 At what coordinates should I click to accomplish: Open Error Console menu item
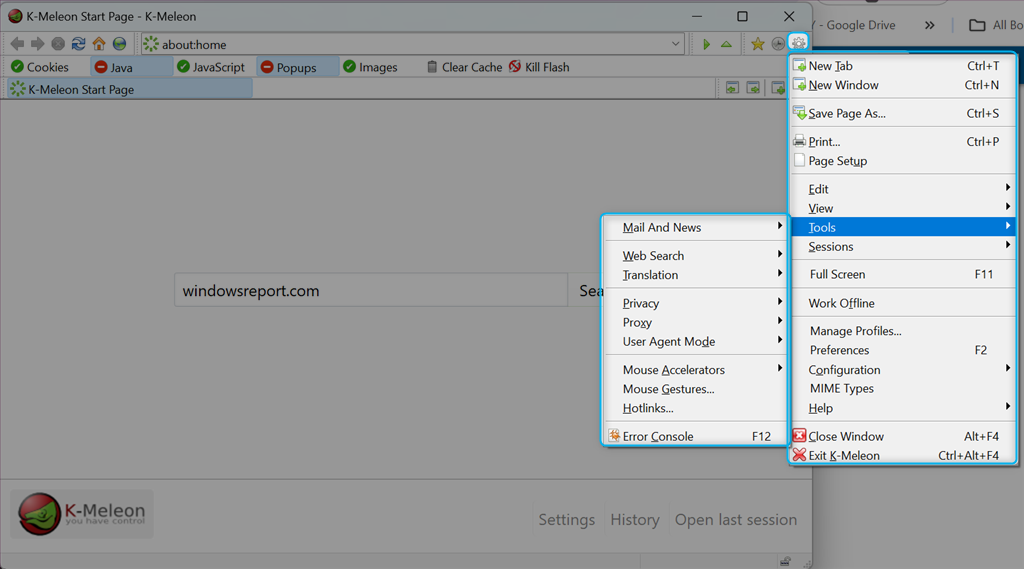696,436
